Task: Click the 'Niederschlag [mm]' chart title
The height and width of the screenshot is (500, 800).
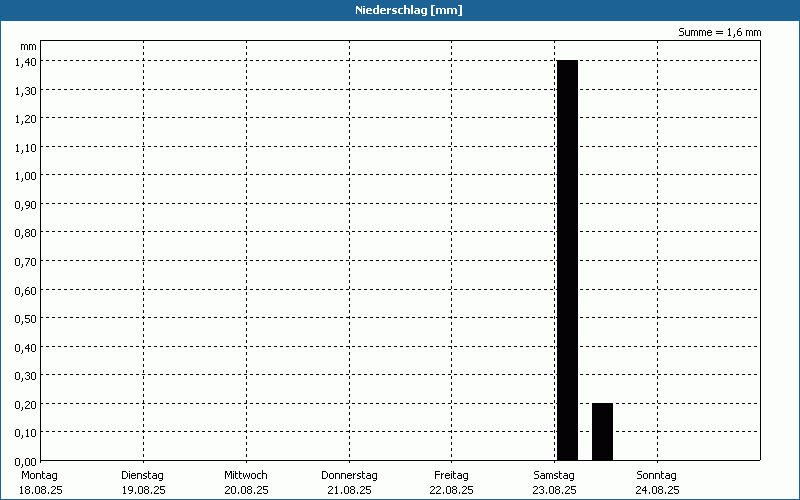Action: coord(409,10)
